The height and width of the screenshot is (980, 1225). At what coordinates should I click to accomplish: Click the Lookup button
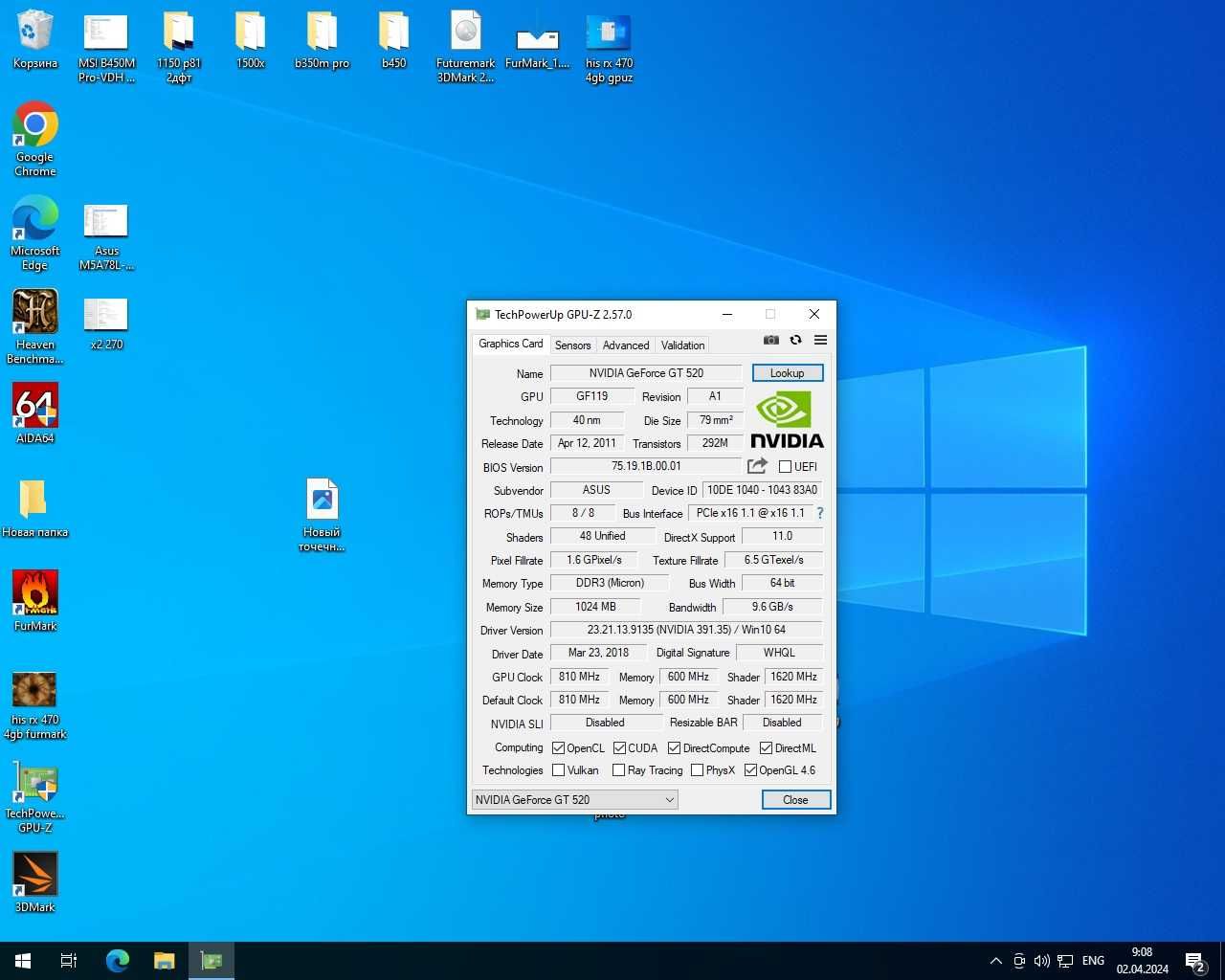[x=788, y=373]
